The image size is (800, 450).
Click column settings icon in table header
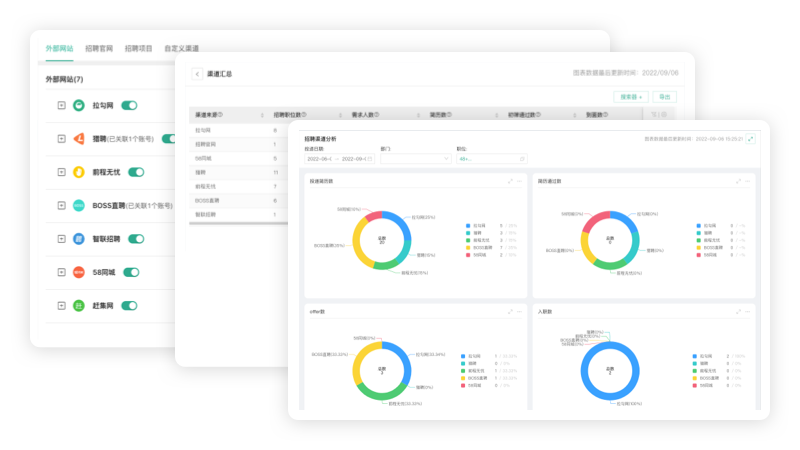pyautogui.click(x=664, y=115)
